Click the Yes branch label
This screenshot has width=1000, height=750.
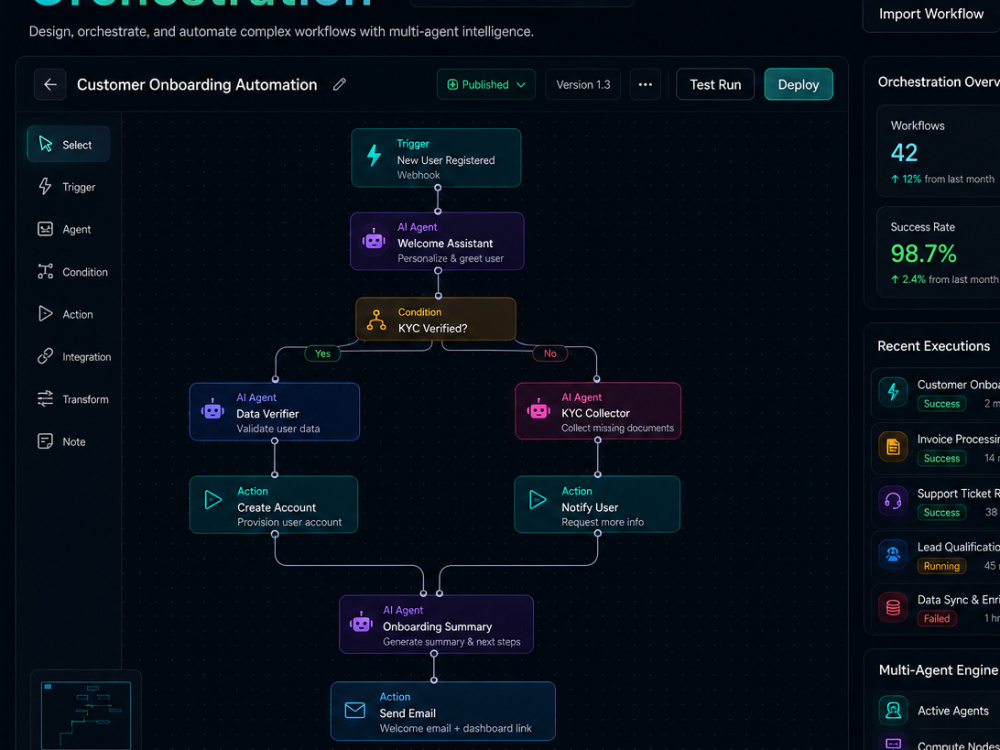[x=323, y=353]
